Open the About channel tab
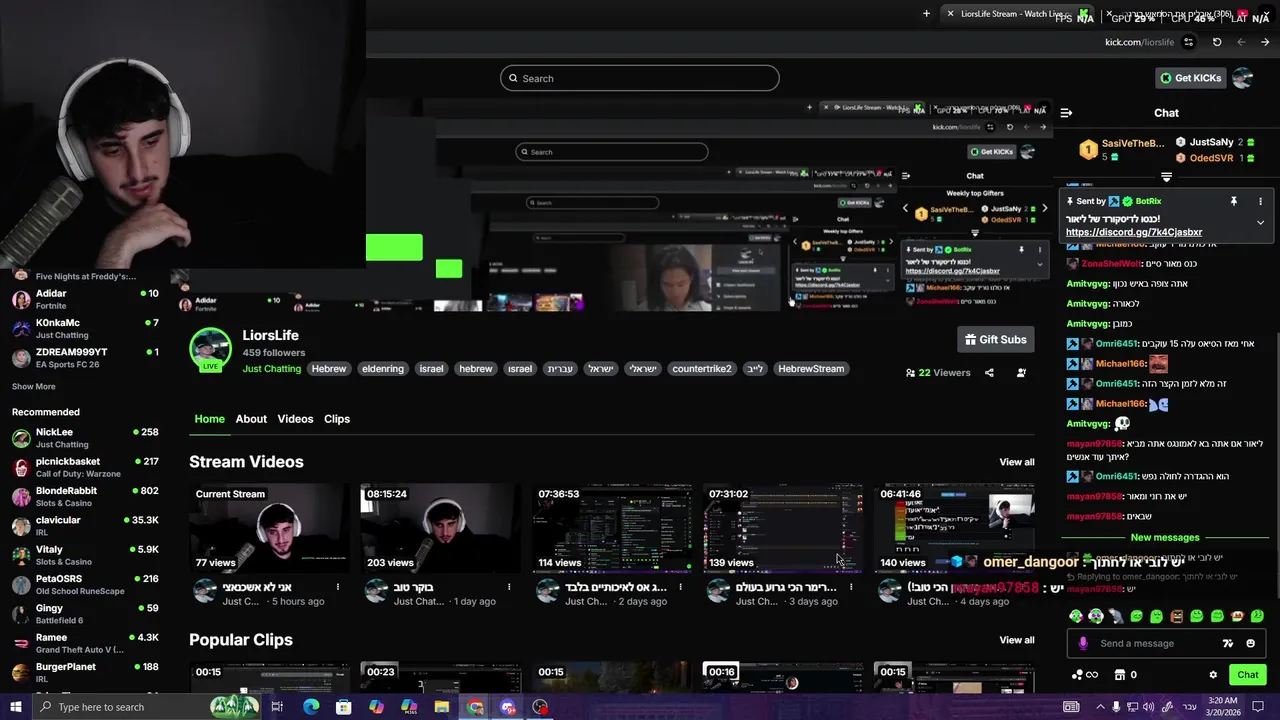The height and width of the screenshot is (720, 1280). tap(251, 419)
